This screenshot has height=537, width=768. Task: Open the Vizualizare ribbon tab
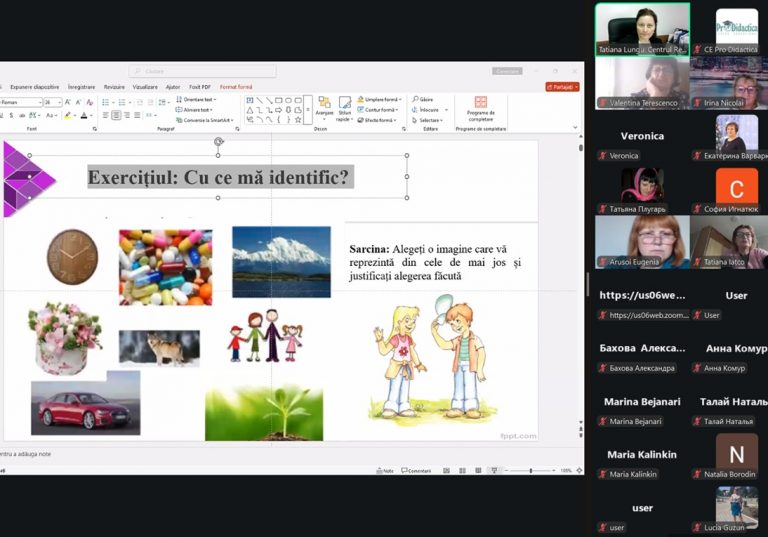pyautogui.click(x=145, y=87)
